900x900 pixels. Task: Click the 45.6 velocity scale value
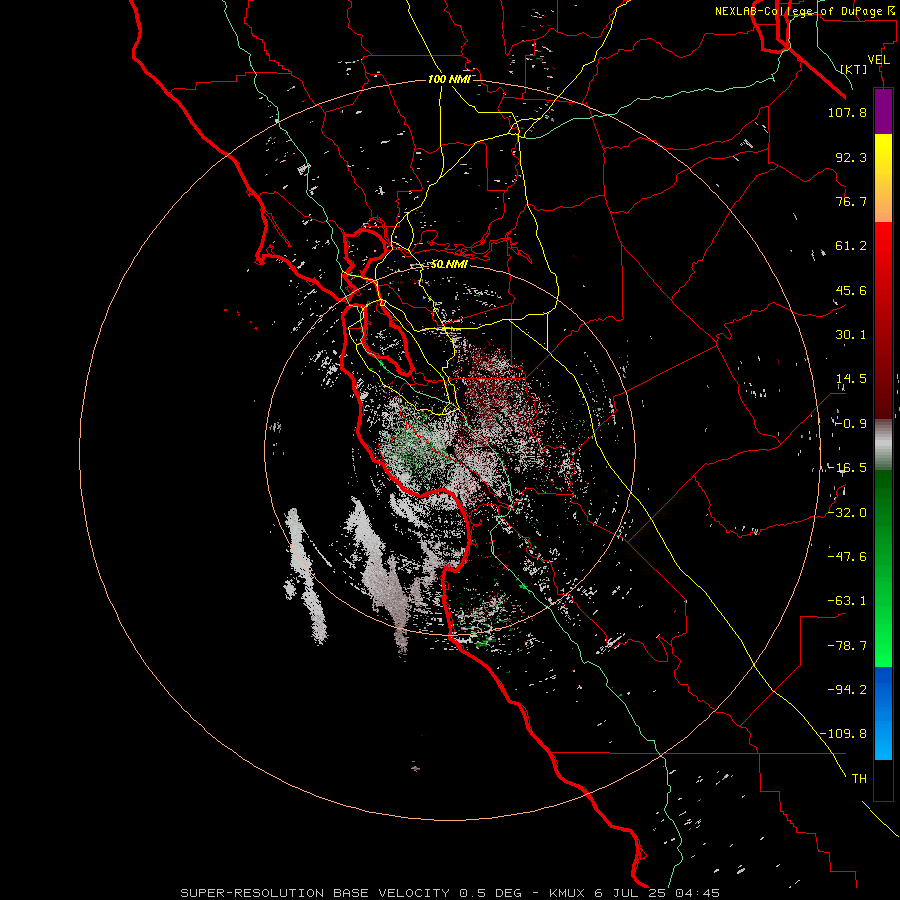coord(851,290)
